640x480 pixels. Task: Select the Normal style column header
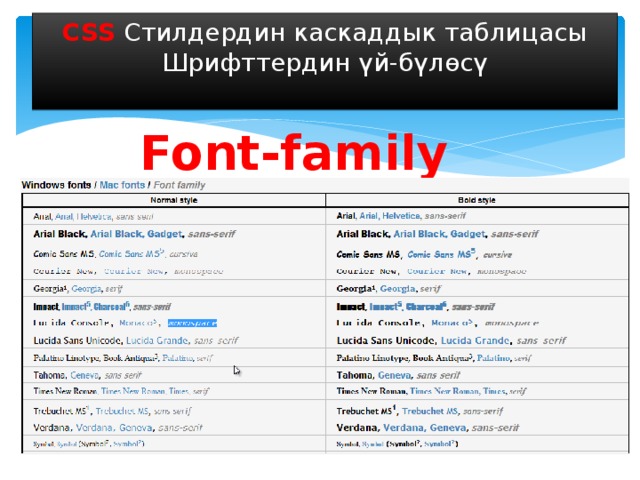[x=174, y=200]
